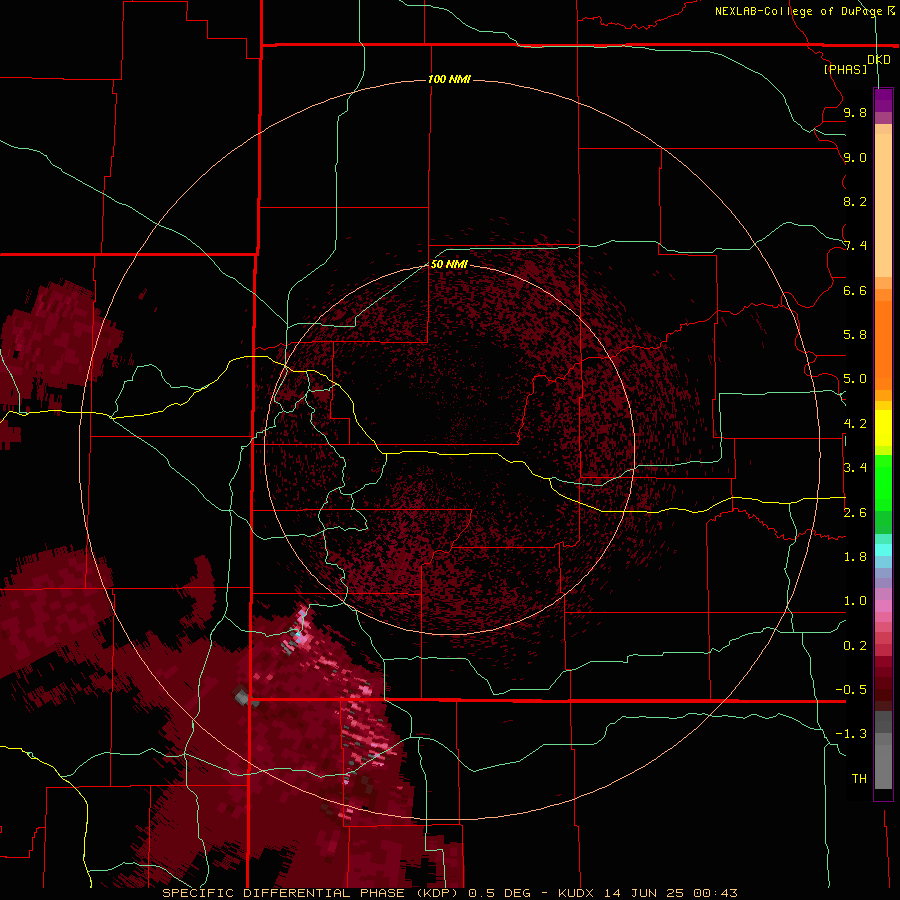The height and width of the screenshot is (900, 900).
Task: Click the 100 NMI range ring label
Action: 449,79
